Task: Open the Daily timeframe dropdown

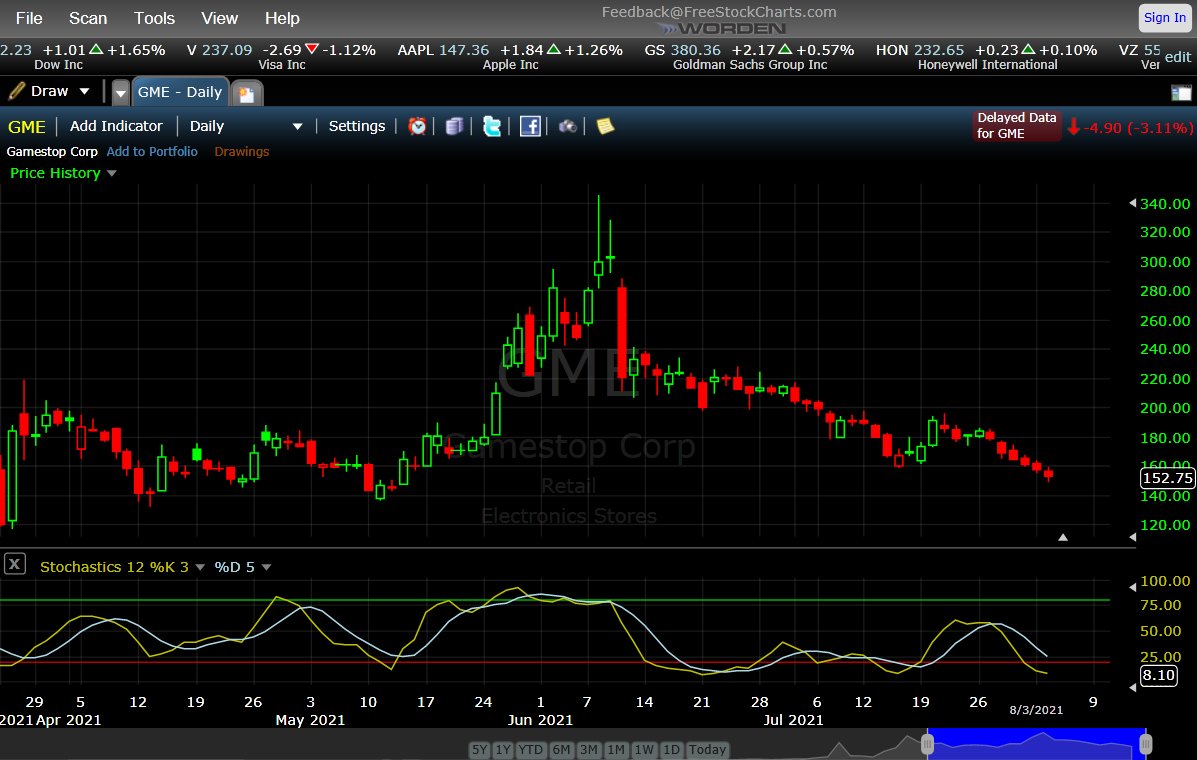Action: (298, 127)
